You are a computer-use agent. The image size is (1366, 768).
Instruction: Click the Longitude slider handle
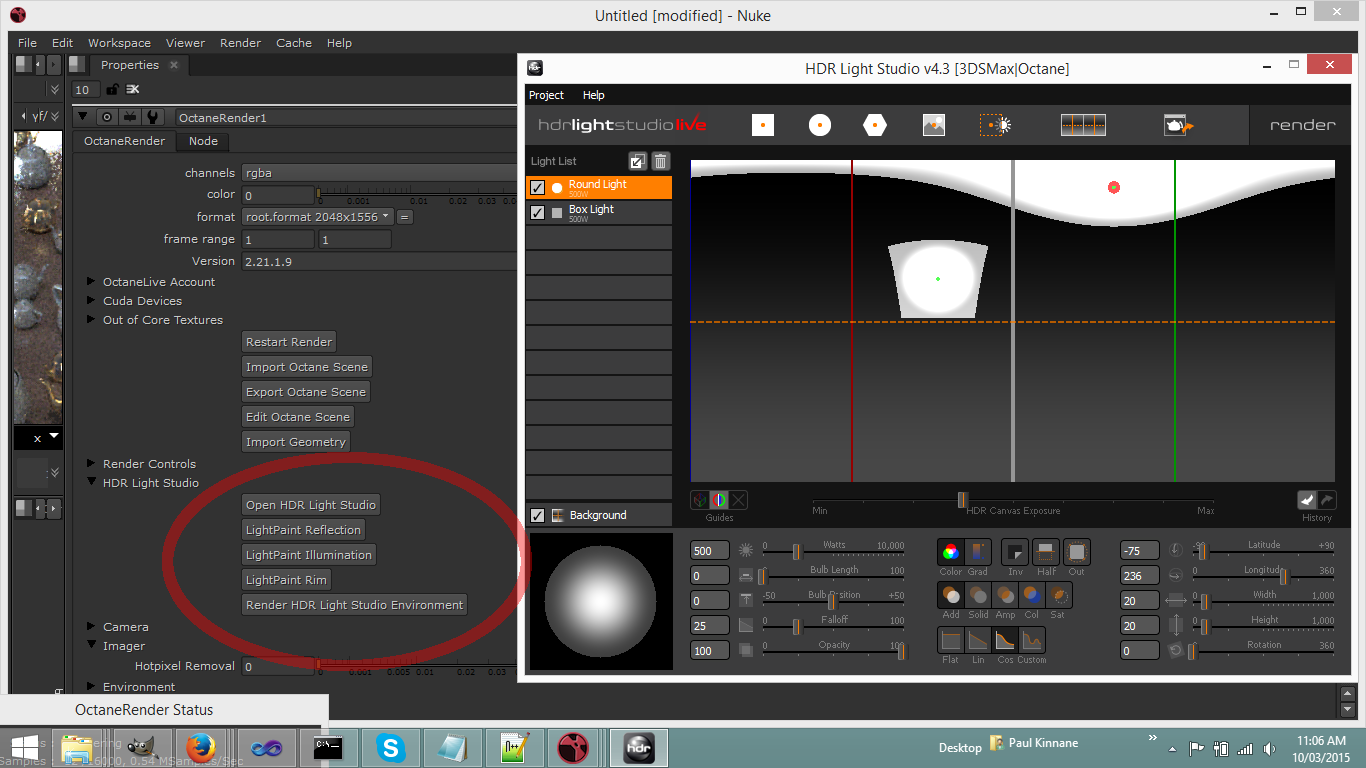pyautogui.click(x=1283, y=576)
